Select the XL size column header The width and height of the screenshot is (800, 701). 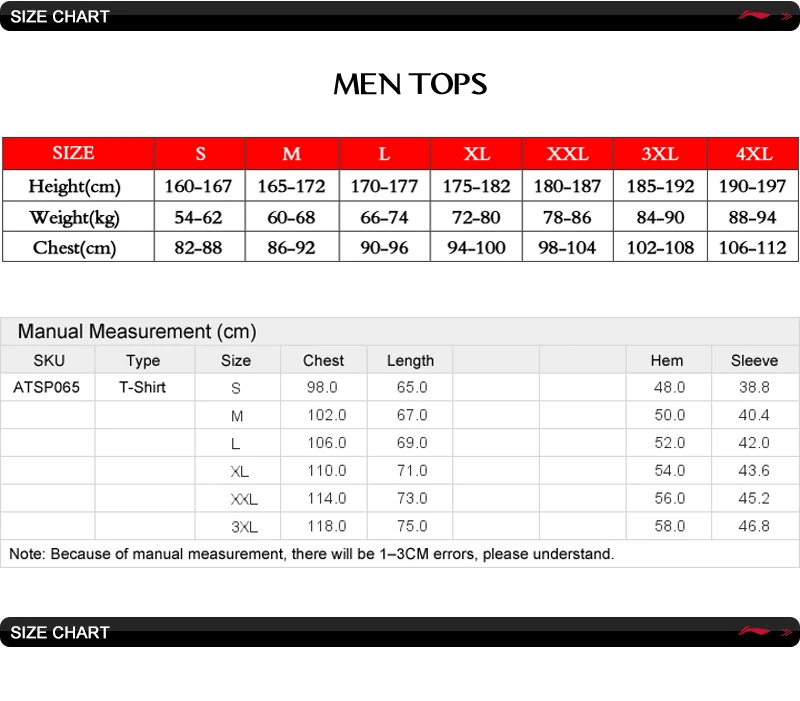coord(477,153)
